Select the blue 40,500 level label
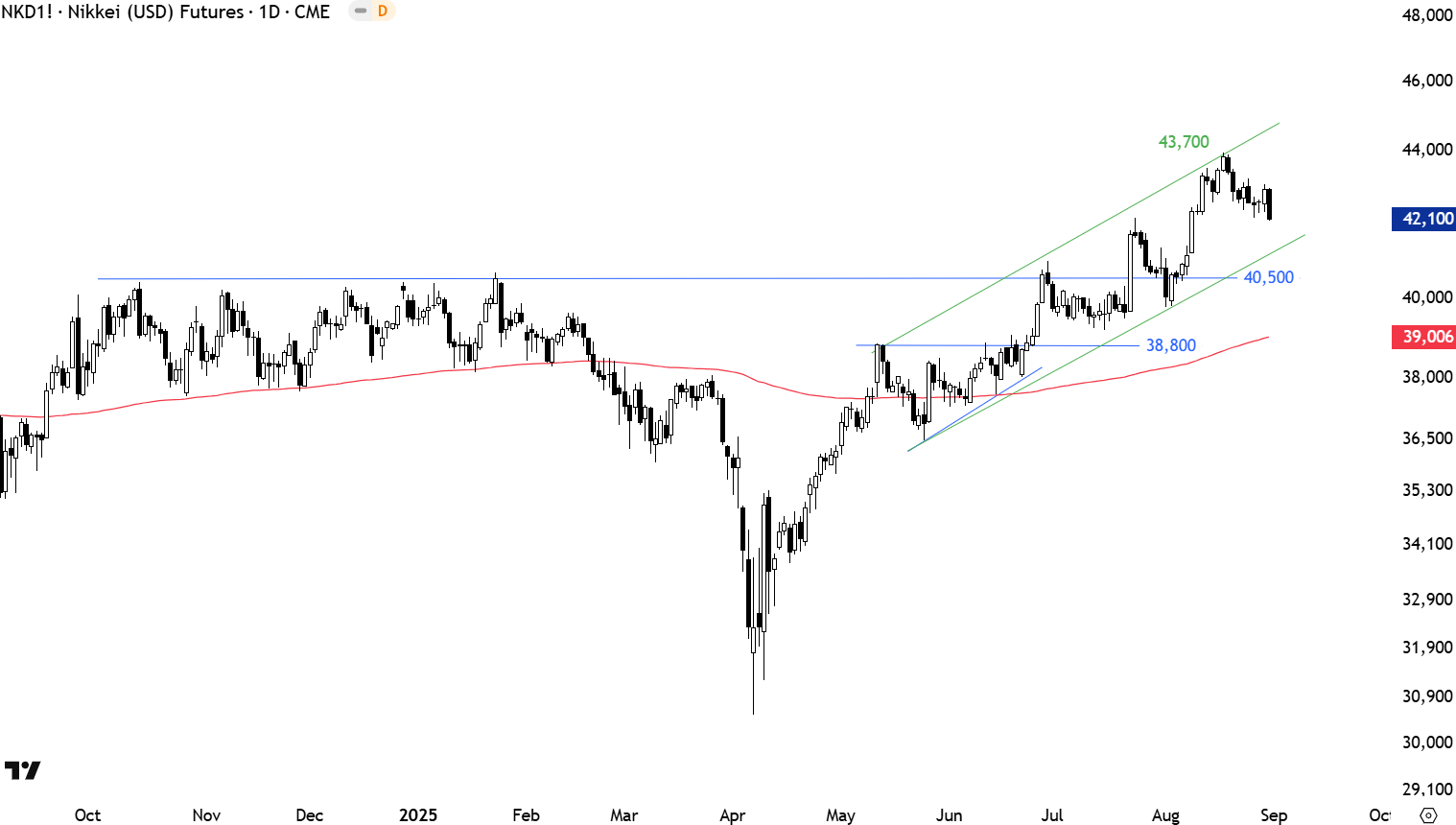This screenshot has height=825, width=1456. pos(1268,277)
